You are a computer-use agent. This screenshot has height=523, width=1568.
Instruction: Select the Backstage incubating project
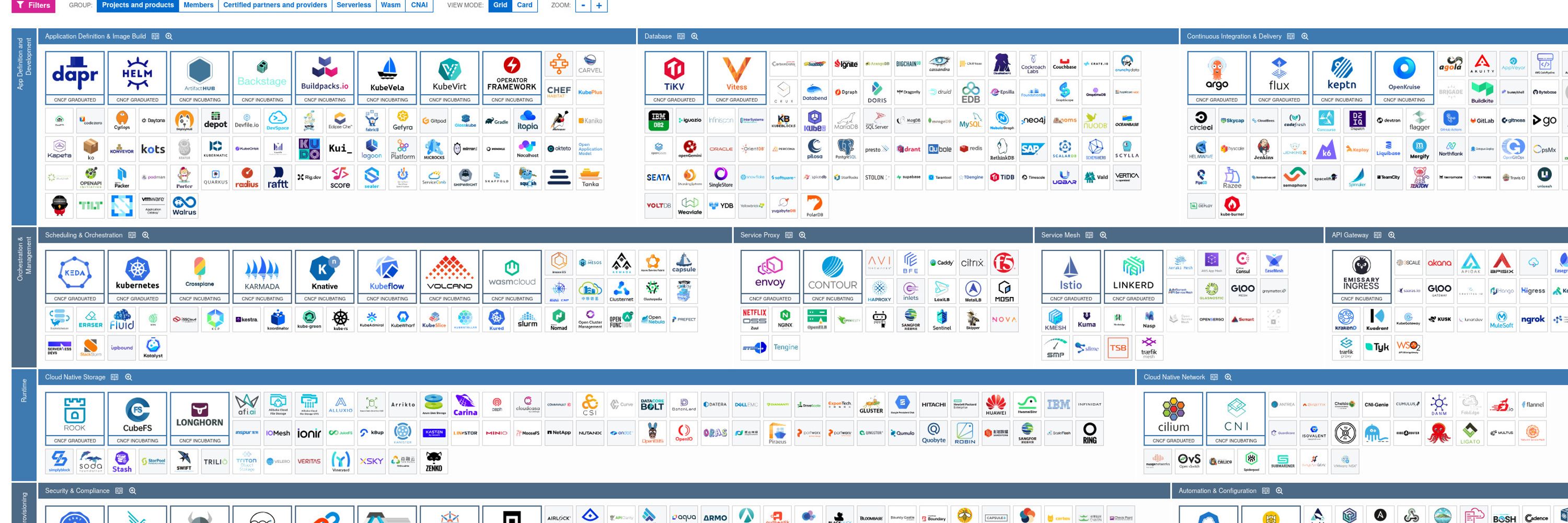[x=262, y=78]
